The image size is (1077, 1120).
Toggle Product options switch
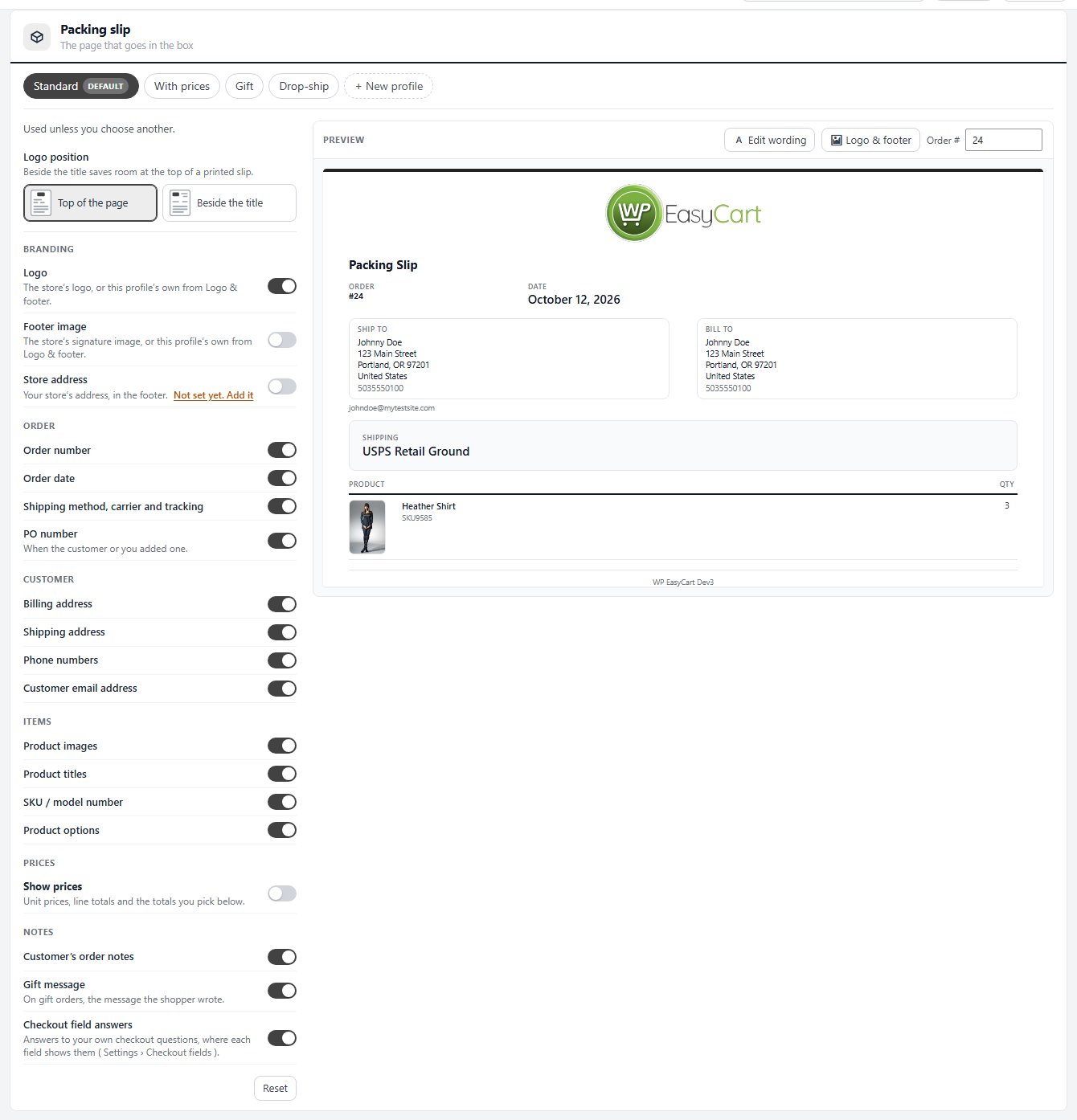click(x=282, y=830)
